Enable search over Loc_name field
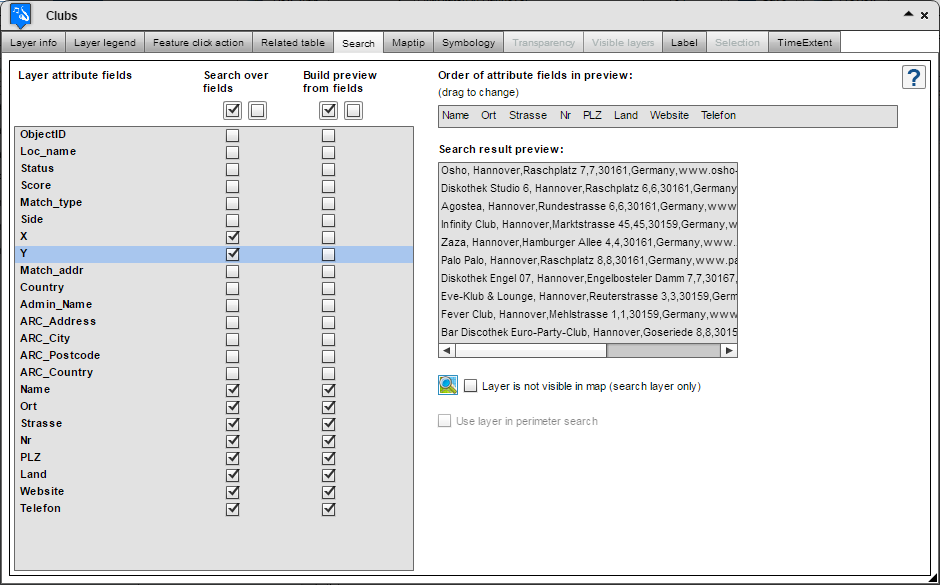Viewport: 940px width, 585px height. [x=233, y=152]
